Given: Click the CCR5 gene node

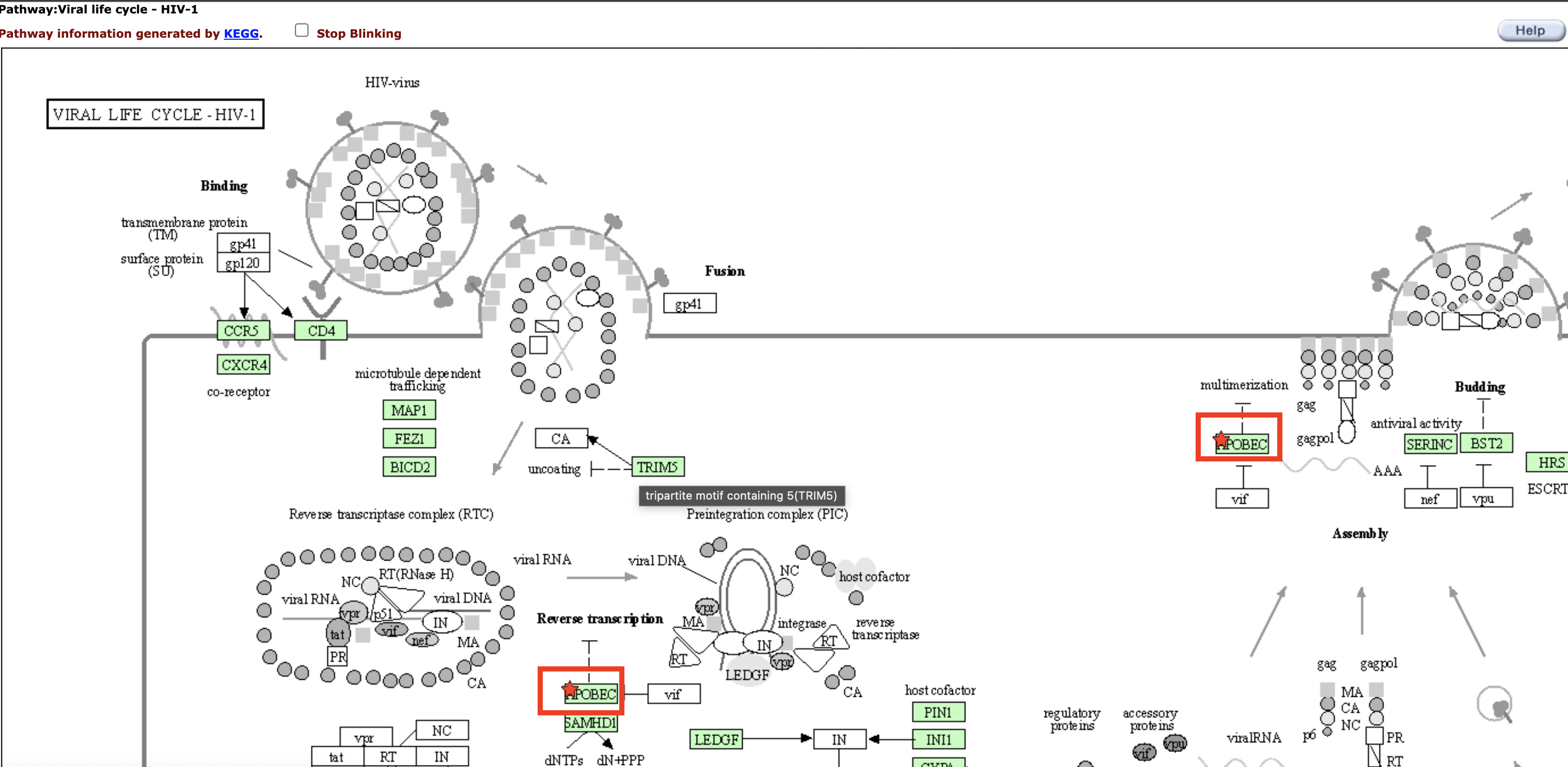Looking at the screenshot, I should 242,331.
